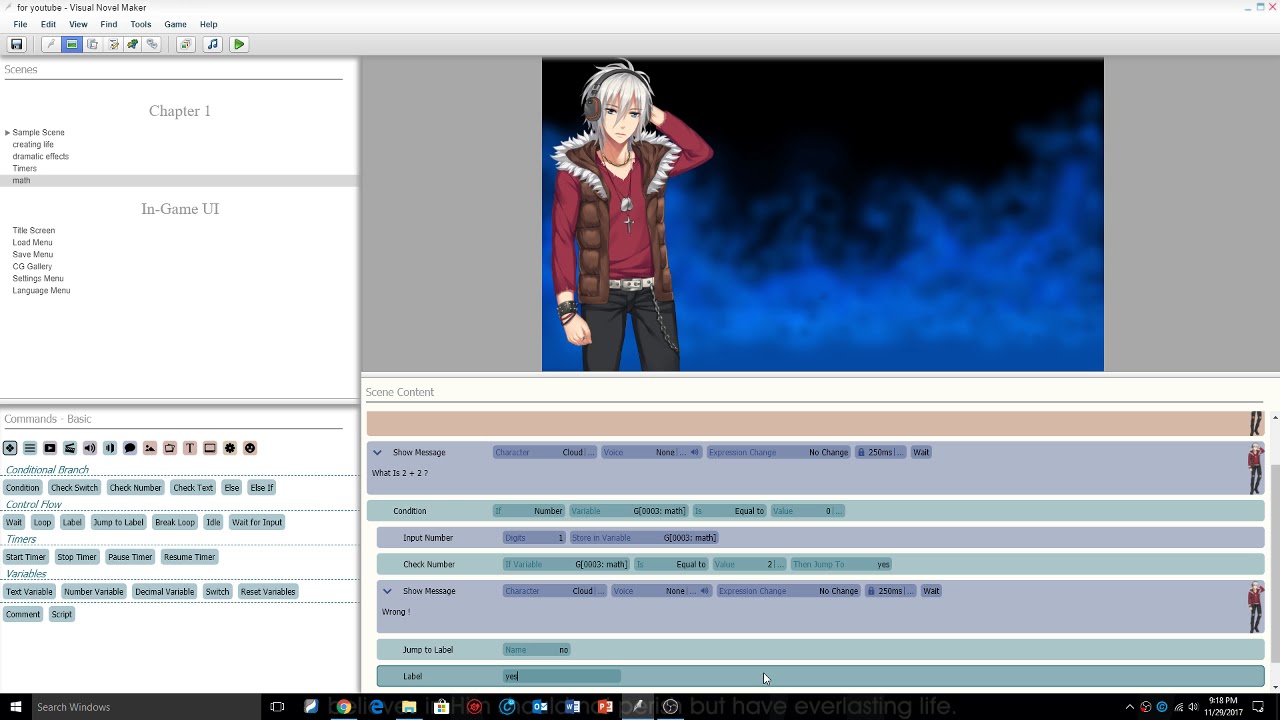Open the Equal to dropdown in Check Number row
The height and width of the screenshot is (720, 1280).
point(671,564)
